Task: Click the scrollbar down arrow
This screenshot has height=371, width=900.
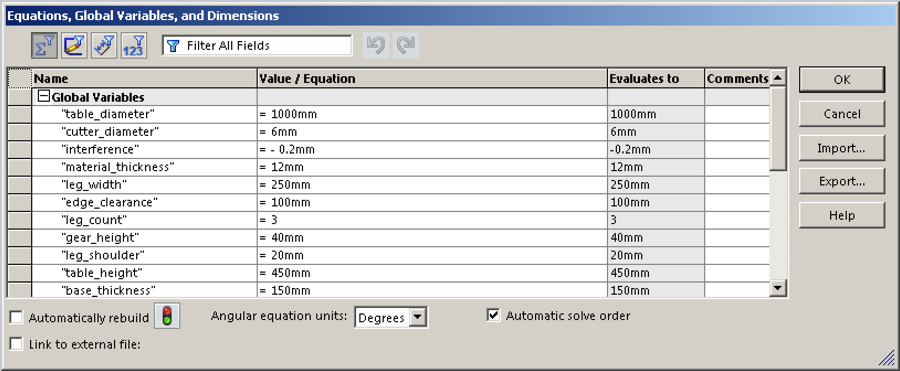Action: pos(778,288)
